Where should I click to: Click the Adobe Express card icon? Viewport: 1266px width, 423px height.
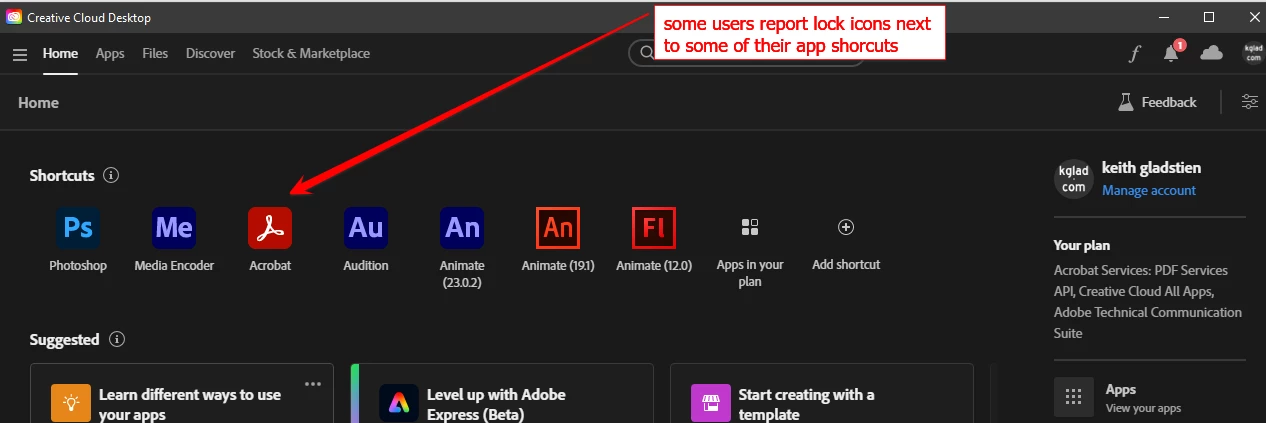398,403
